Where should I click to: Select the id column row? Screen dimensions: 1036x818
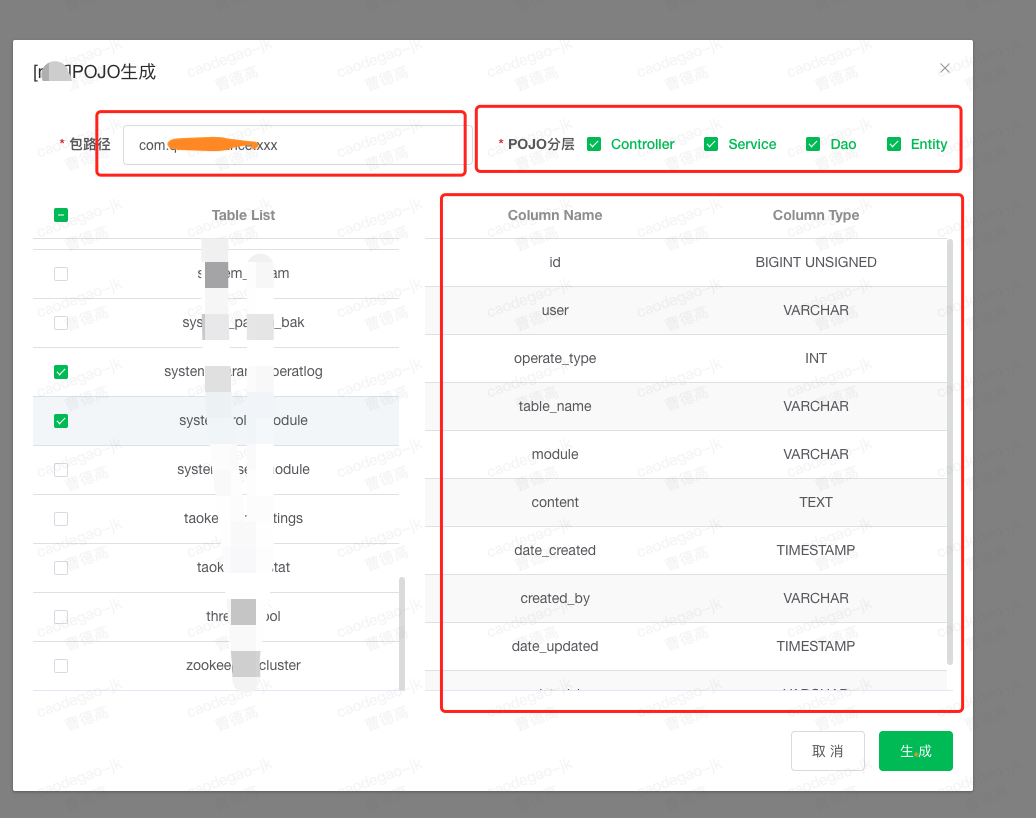[x=686, y=262]
